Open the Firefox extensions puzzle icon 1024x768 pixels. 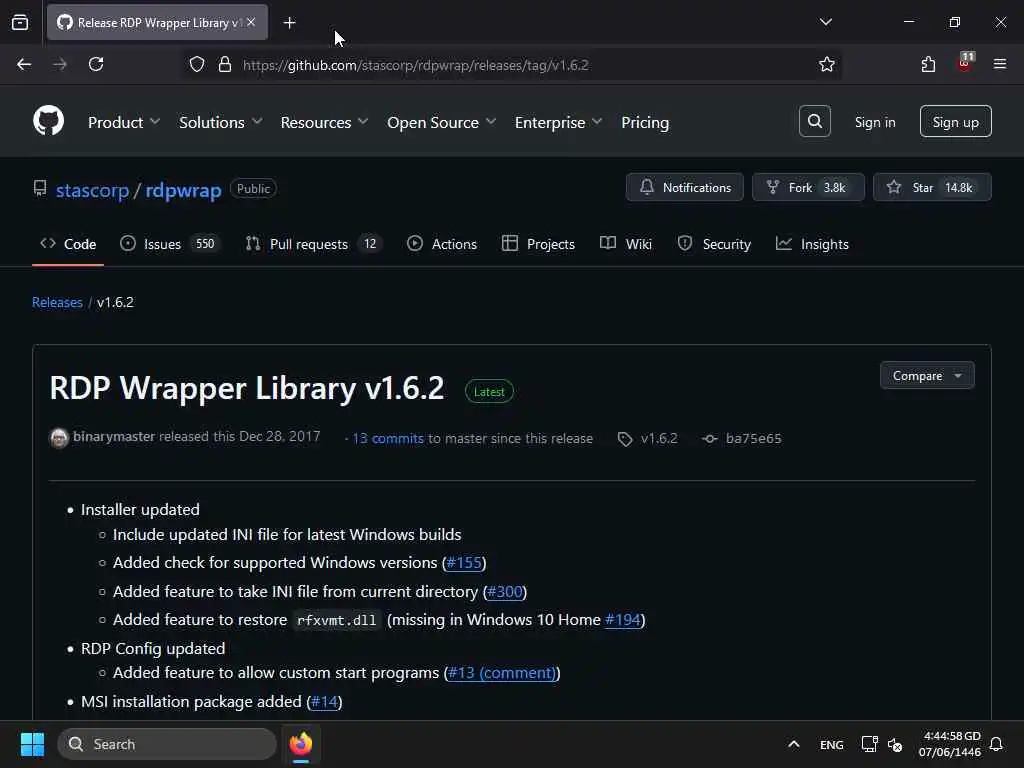[x=928, y=64]
